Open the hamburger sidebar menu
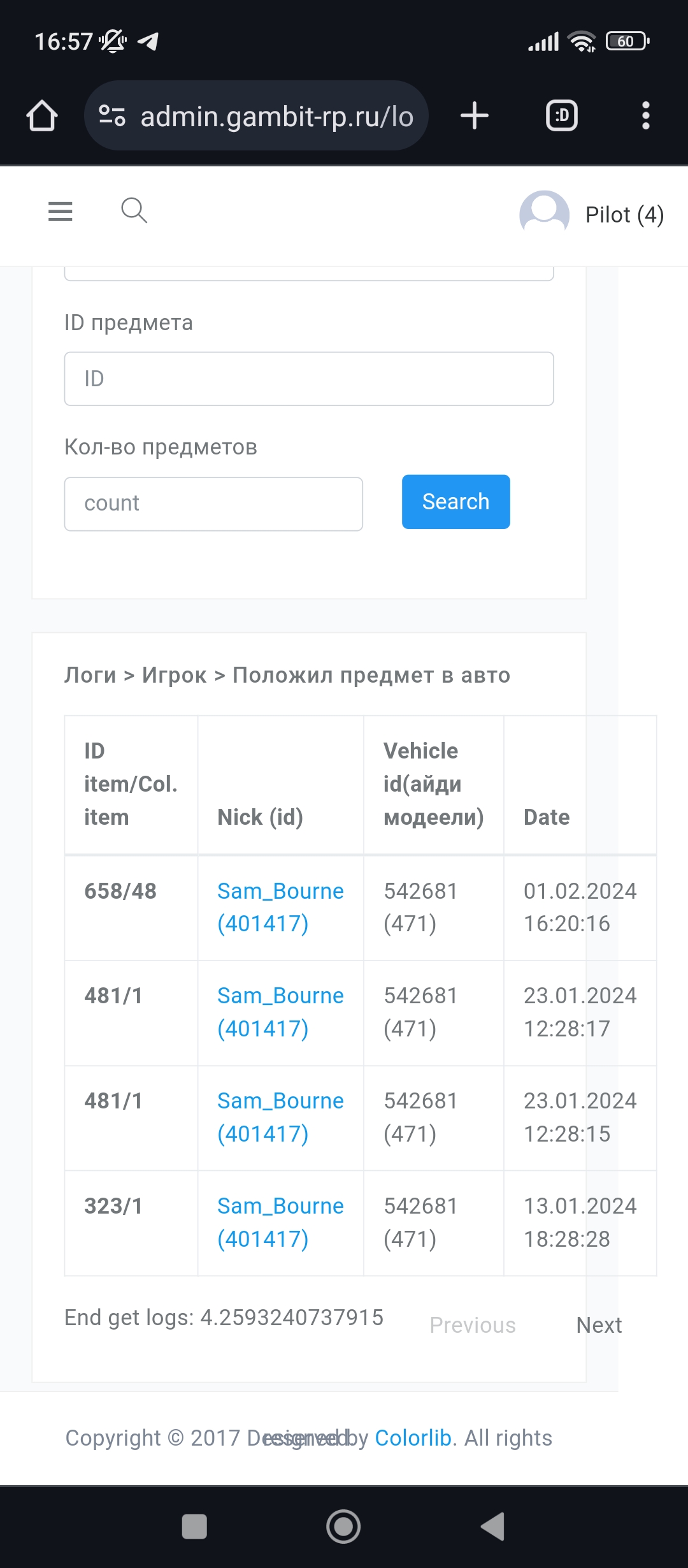Screen dimensions: 688x1568 (61, 211)
